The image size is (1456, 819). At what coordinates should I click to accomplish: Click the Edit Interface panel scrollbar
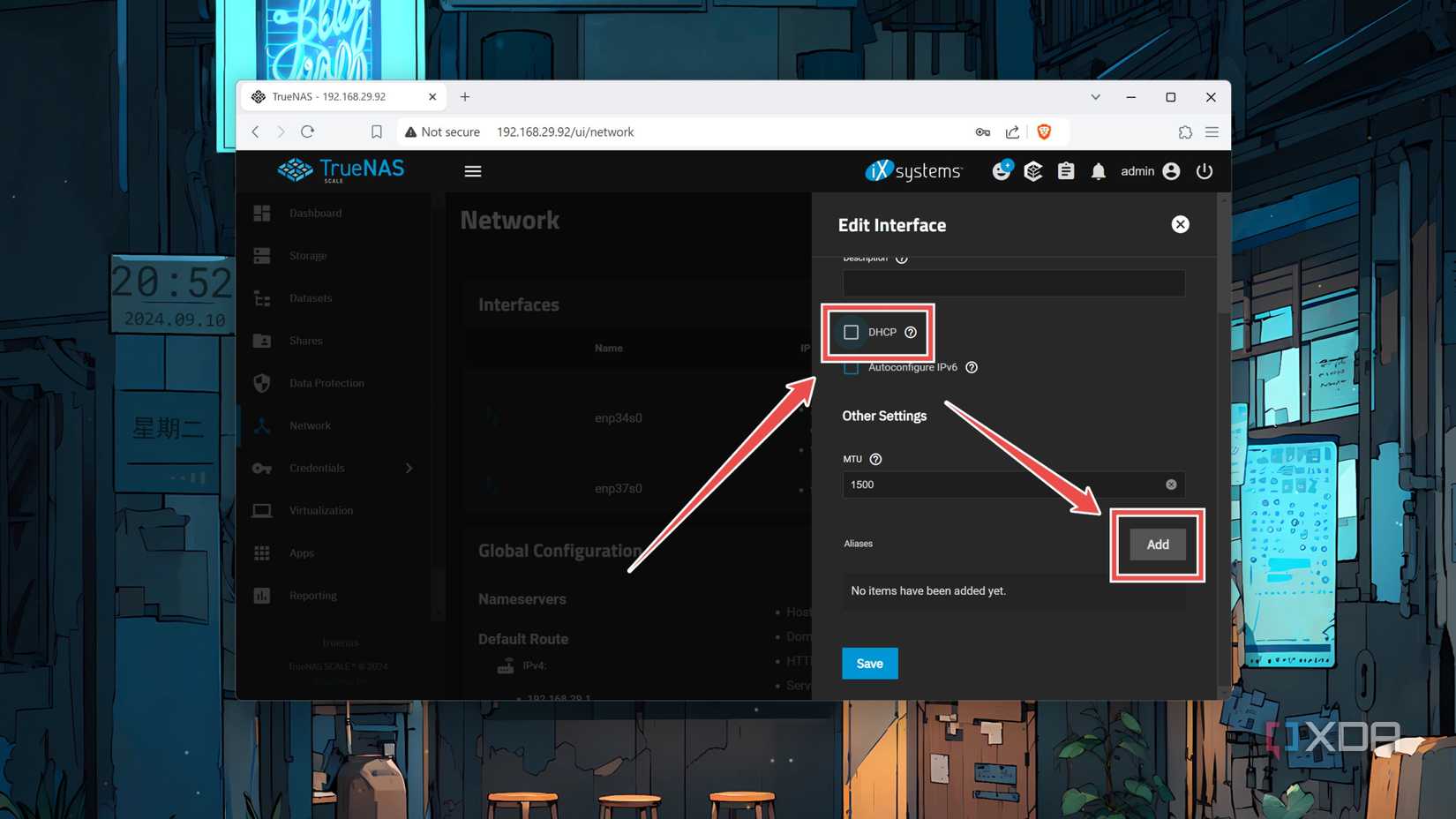1223,256
